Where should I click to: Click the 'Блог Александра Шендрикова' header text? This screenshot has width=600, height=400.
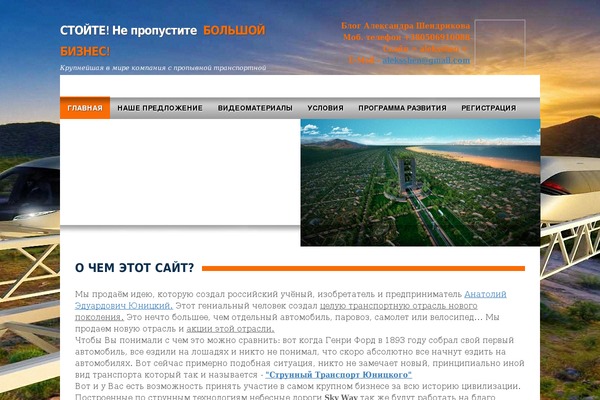click(406, 26)
